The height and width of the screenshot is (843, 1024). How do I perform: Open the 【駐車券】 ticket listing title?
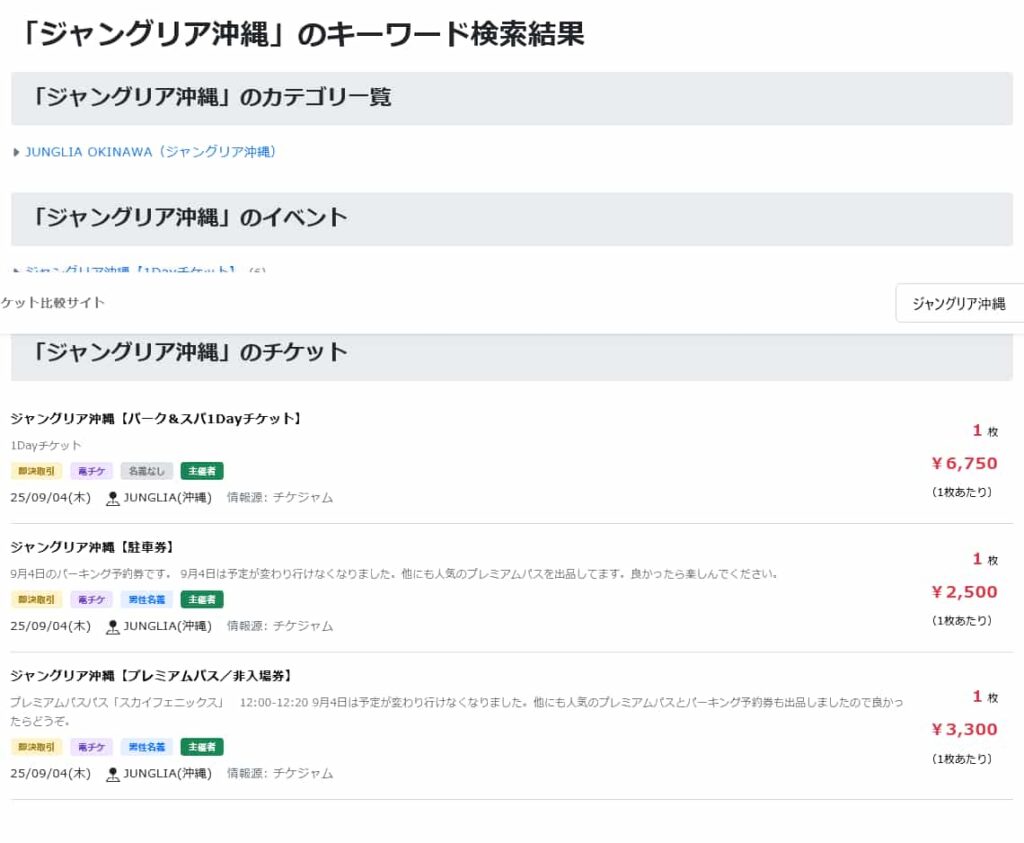[x=92, y=547]
